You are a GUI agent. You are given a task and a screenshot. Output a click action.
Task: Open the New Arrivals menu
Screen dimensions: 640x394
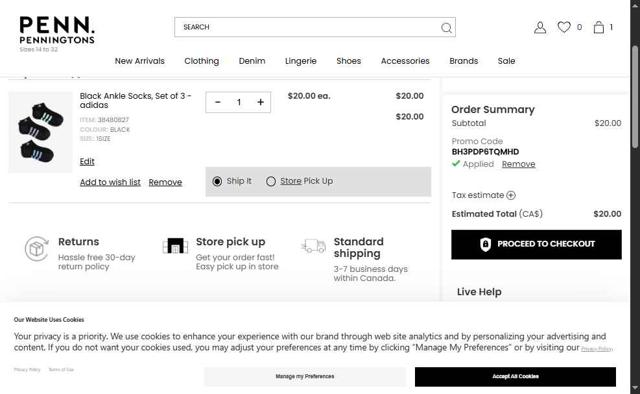point(140,61)
